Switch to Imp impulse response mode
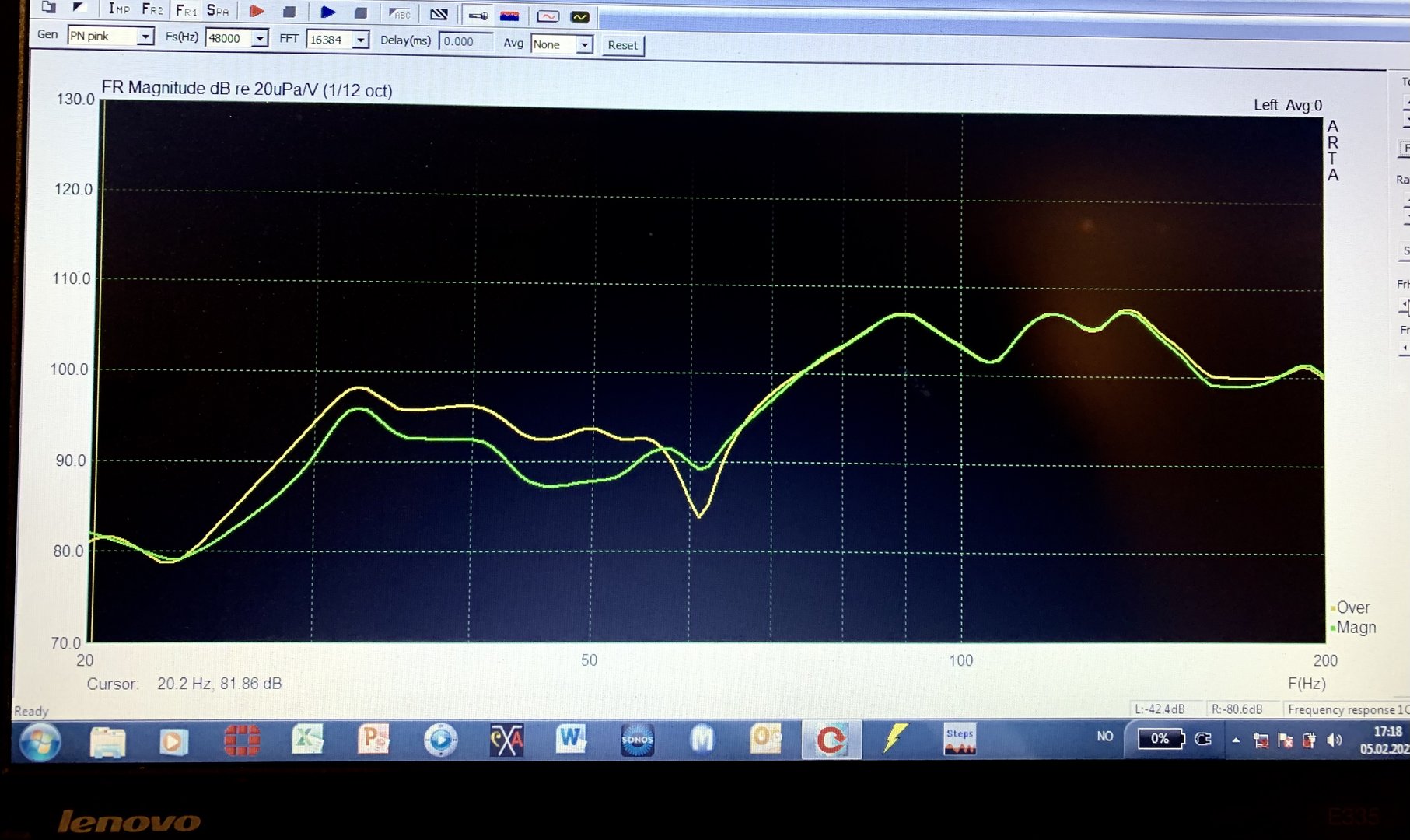The image size is (1410, 840). pyautogui.click(x=119, y=9)
